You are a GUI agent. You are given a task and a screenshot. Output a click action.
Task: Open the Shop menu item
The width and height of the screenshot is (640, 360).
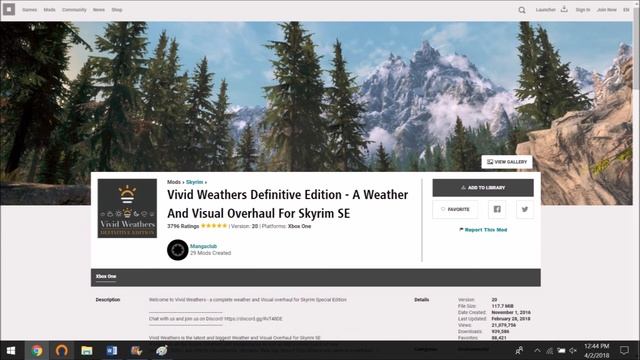[x=117, y=10]
